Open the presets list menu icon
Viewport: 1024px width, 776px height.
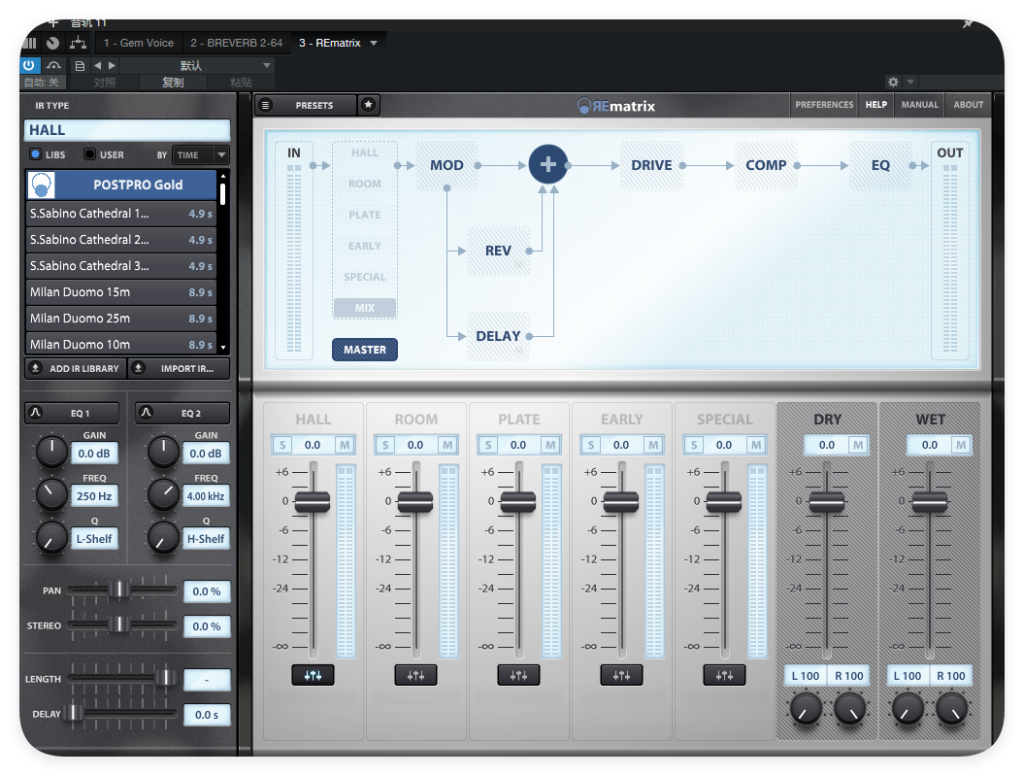pyautogui.click(x=265, y=105)
